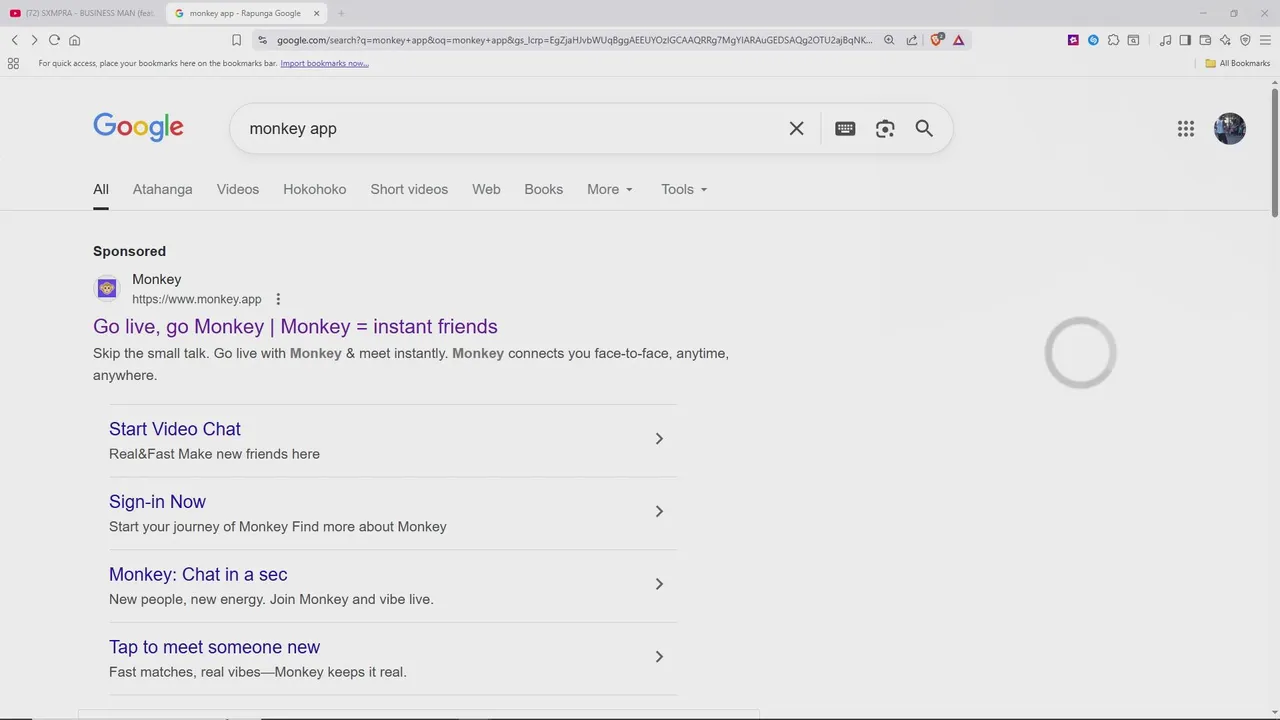Expand the Tools dropdown

(684, 189)
